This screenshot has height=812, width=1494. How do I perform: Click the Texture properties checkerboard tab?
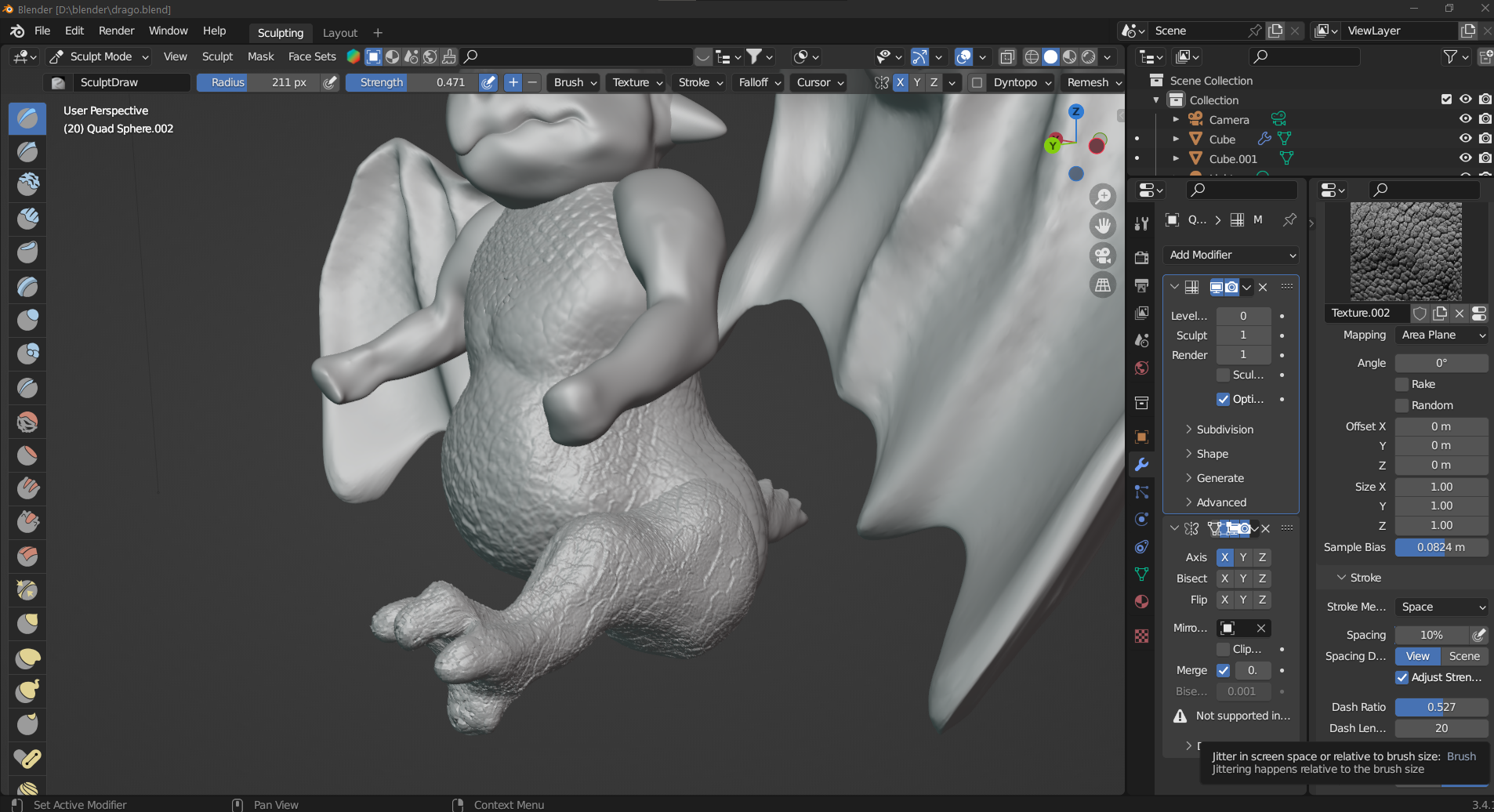coord(1141,636)
